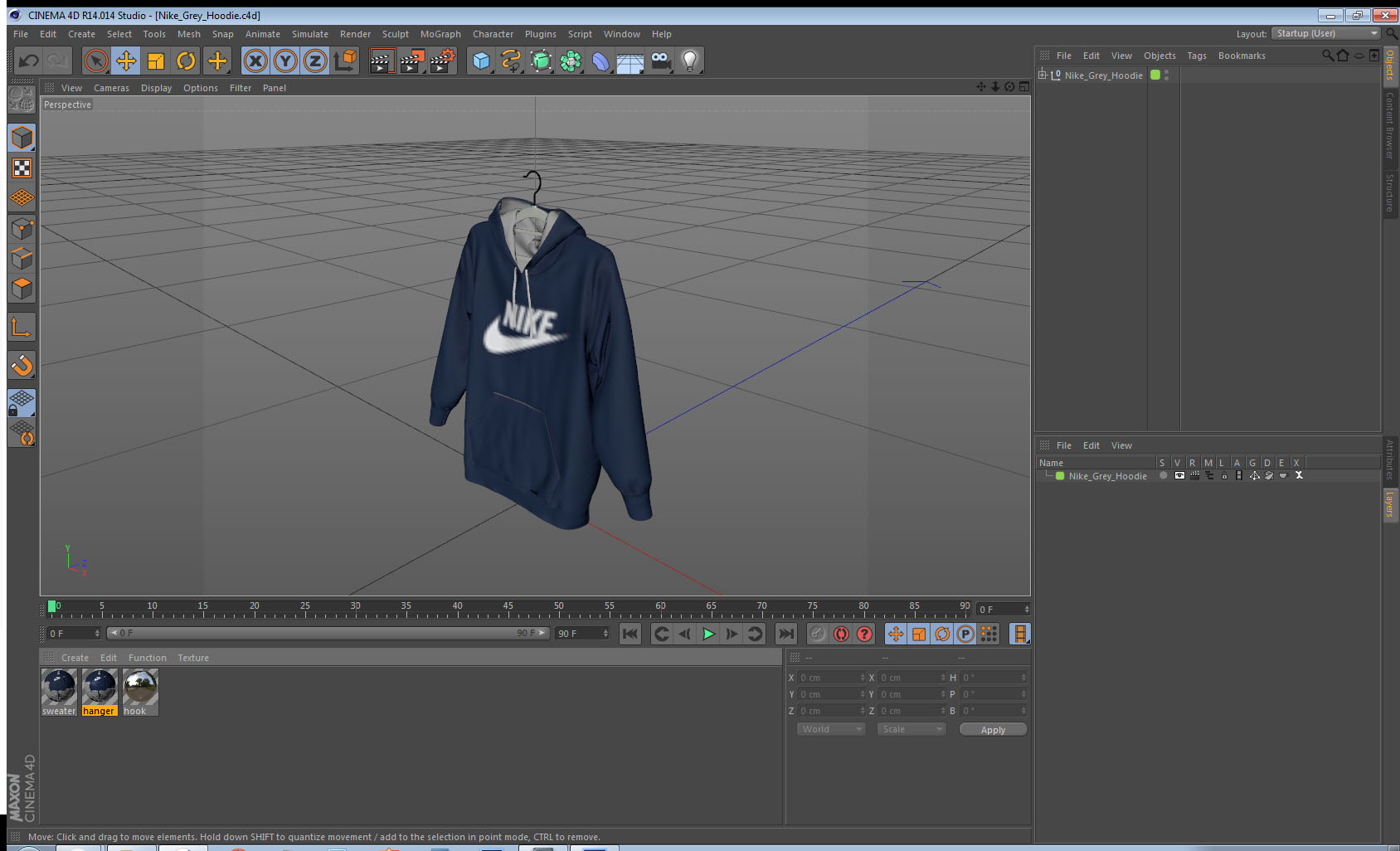Render to Picture Viewer
The height and width of the screenshot is (851, 1400).
411,61
